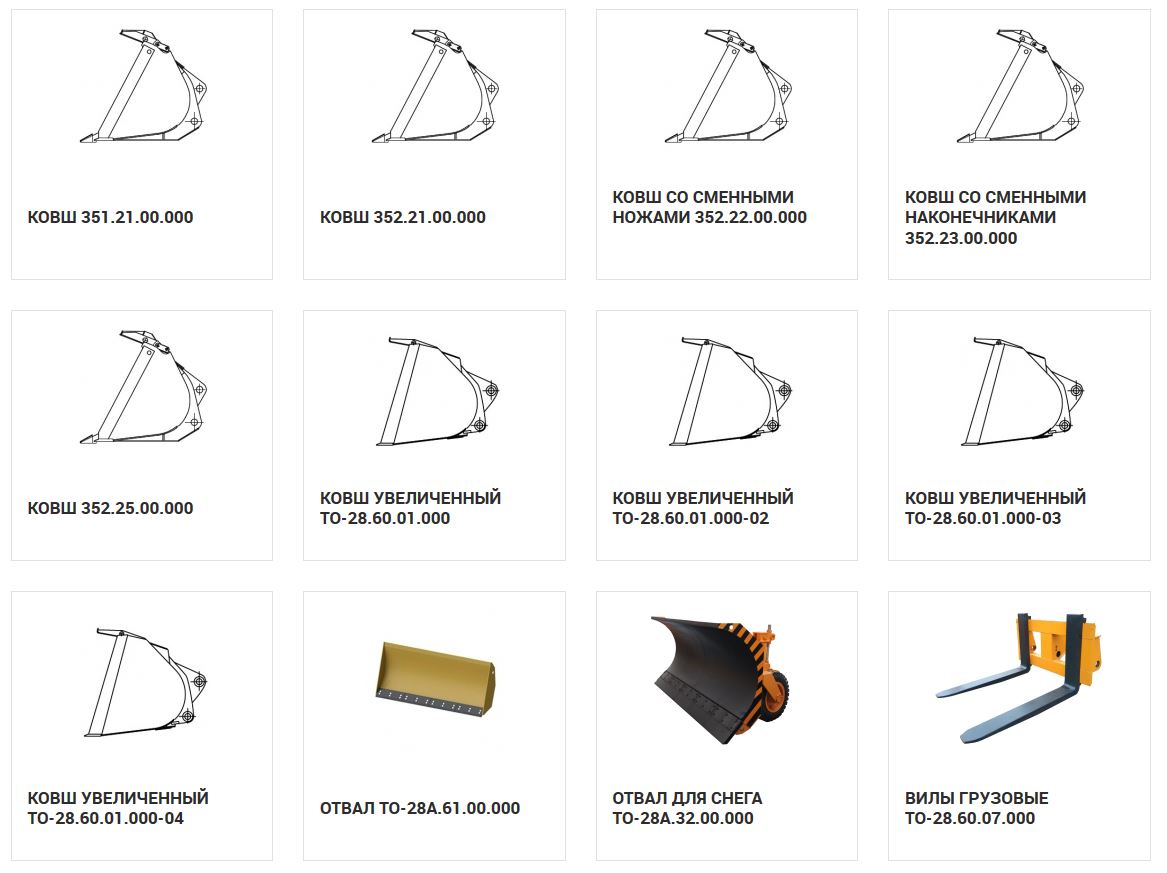Open bucket drawing for 352.23.00.000 replaceable tips
Viewport: 1167px width, 873px height.
[x=1020, y=86]
